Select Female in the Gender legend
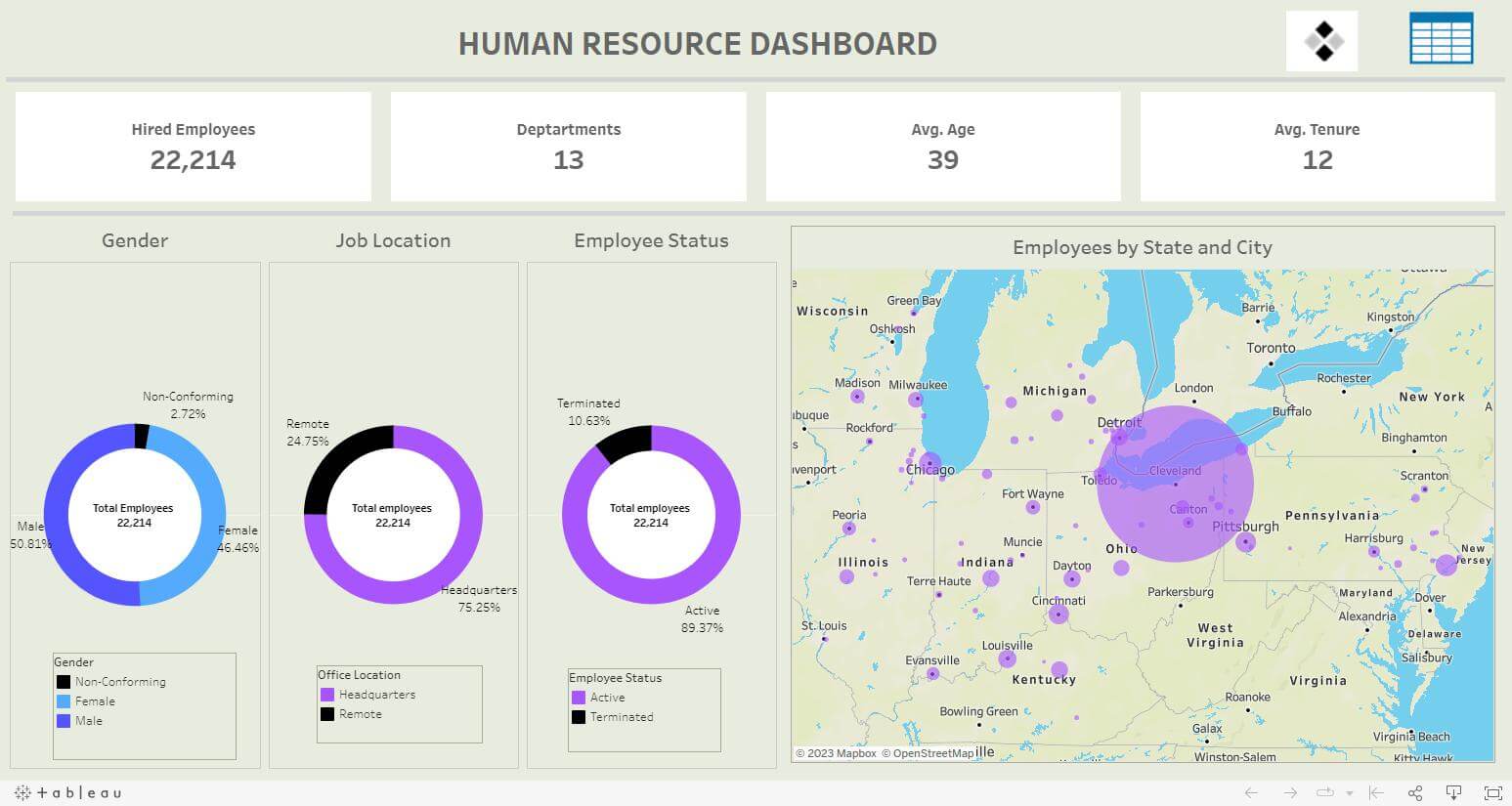This screenshot has width=1512, height=806. pos(86,701)
